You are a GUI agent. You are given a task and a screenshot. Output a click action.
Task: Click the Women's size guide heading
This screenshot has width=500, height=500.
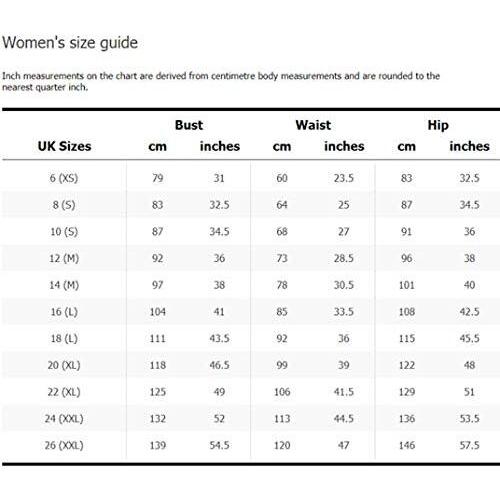[x=70, y=43]
